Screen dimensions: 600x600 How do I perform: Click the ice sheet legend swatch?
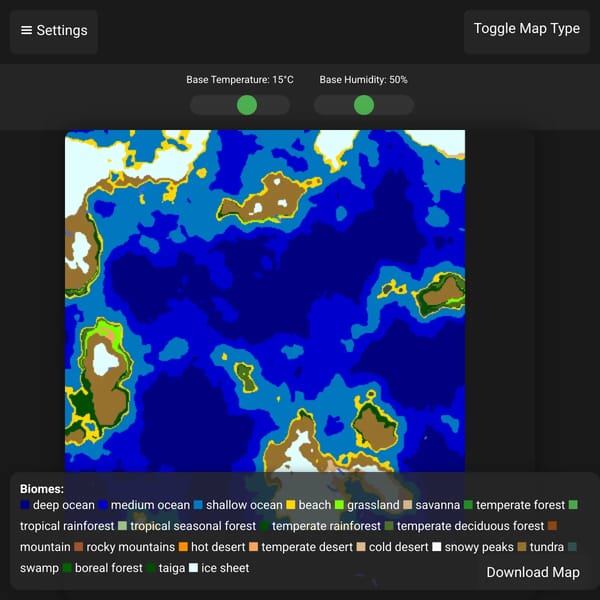[x=193, y=568]
